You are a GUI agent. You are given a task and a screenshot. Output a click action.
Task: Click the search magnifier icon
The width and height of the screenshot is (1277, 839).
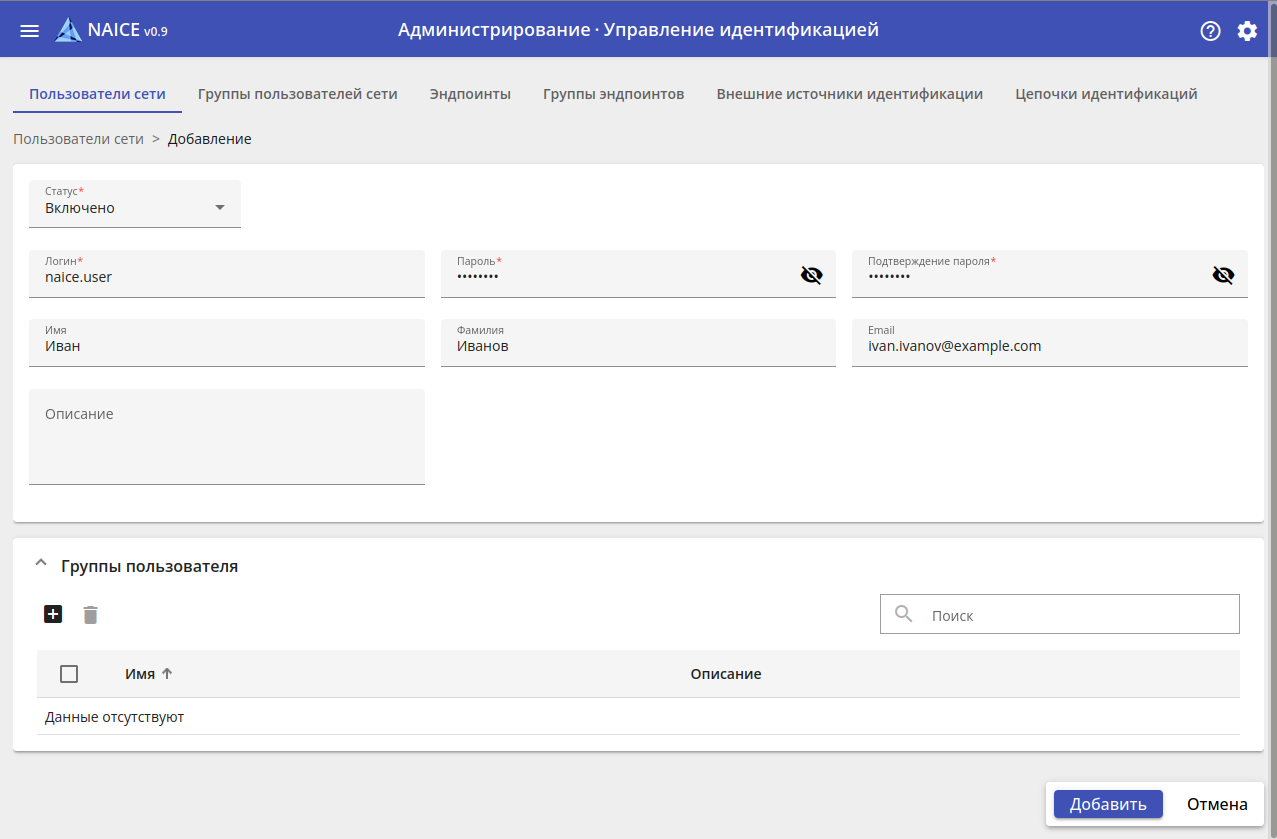point(904,614)
